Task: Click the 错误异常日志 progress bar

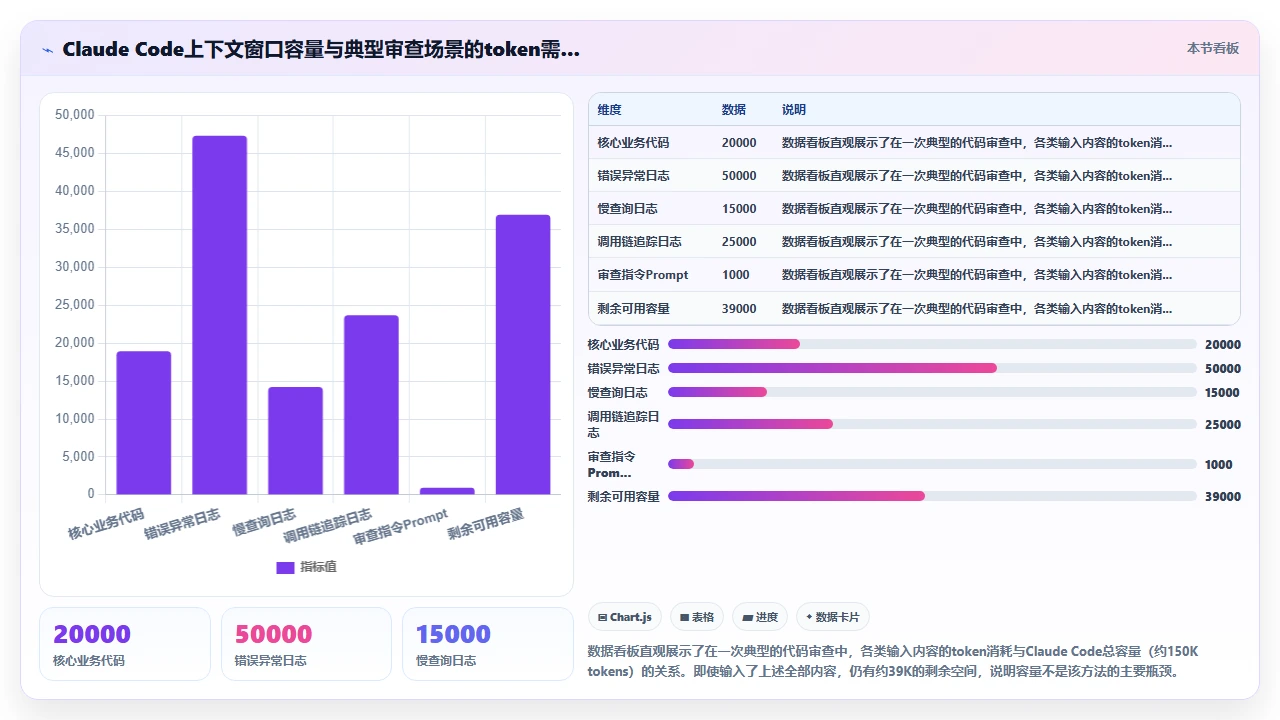Action: (932, 368)
